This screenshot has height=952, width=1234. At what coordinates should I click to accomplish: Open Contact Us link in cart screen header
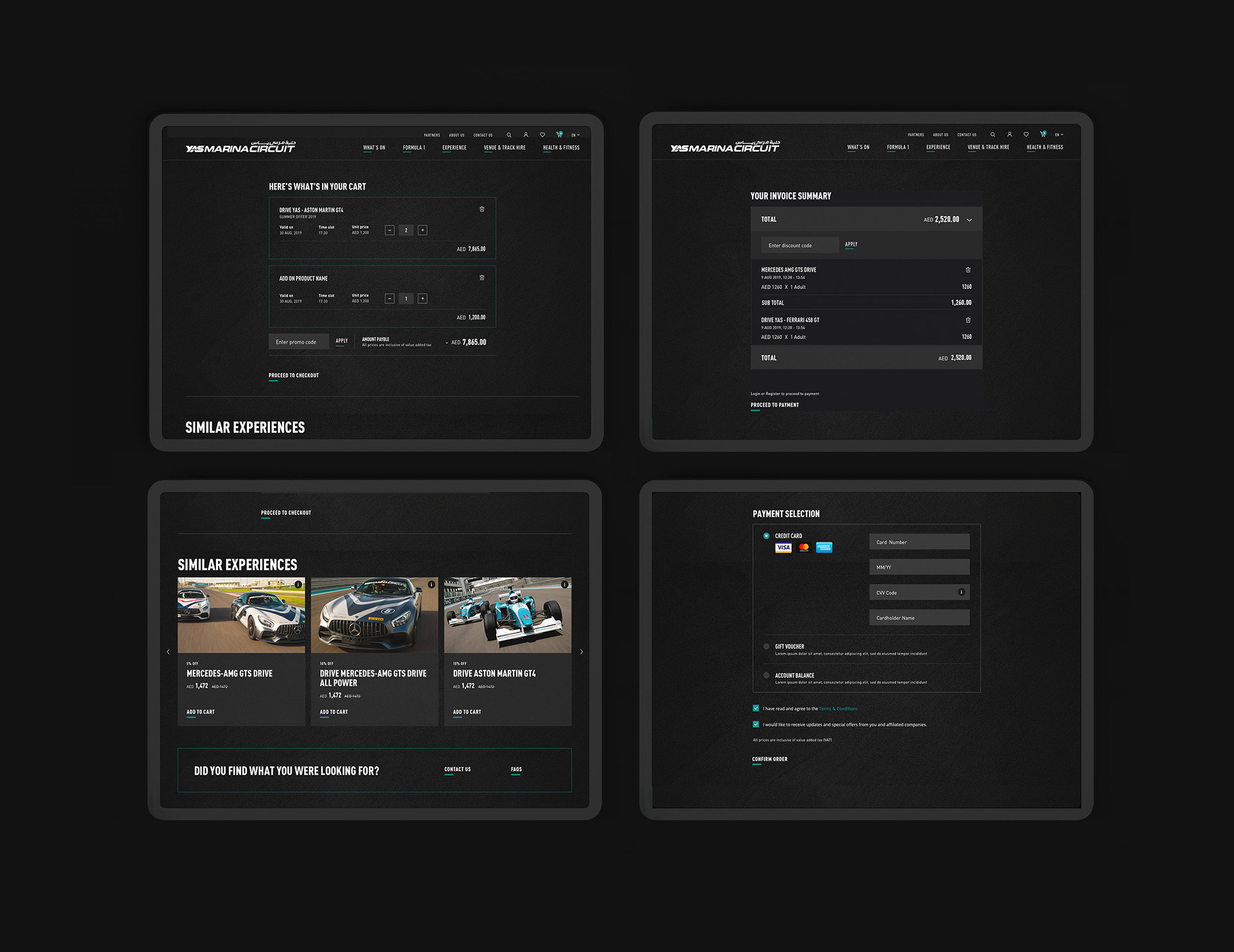[483, 135]
